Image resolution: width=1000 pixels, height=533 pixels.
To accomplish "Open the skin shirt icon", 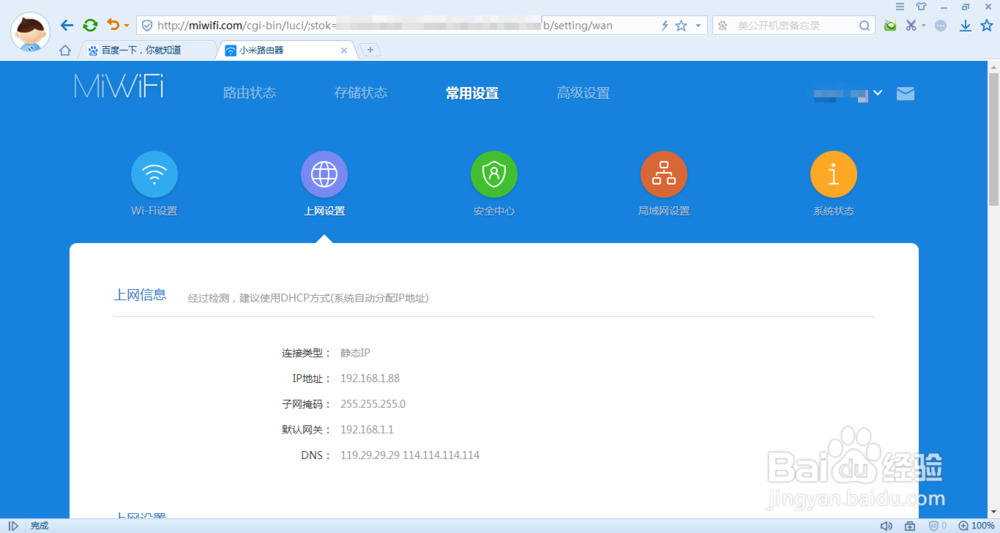I will point(921,6).
